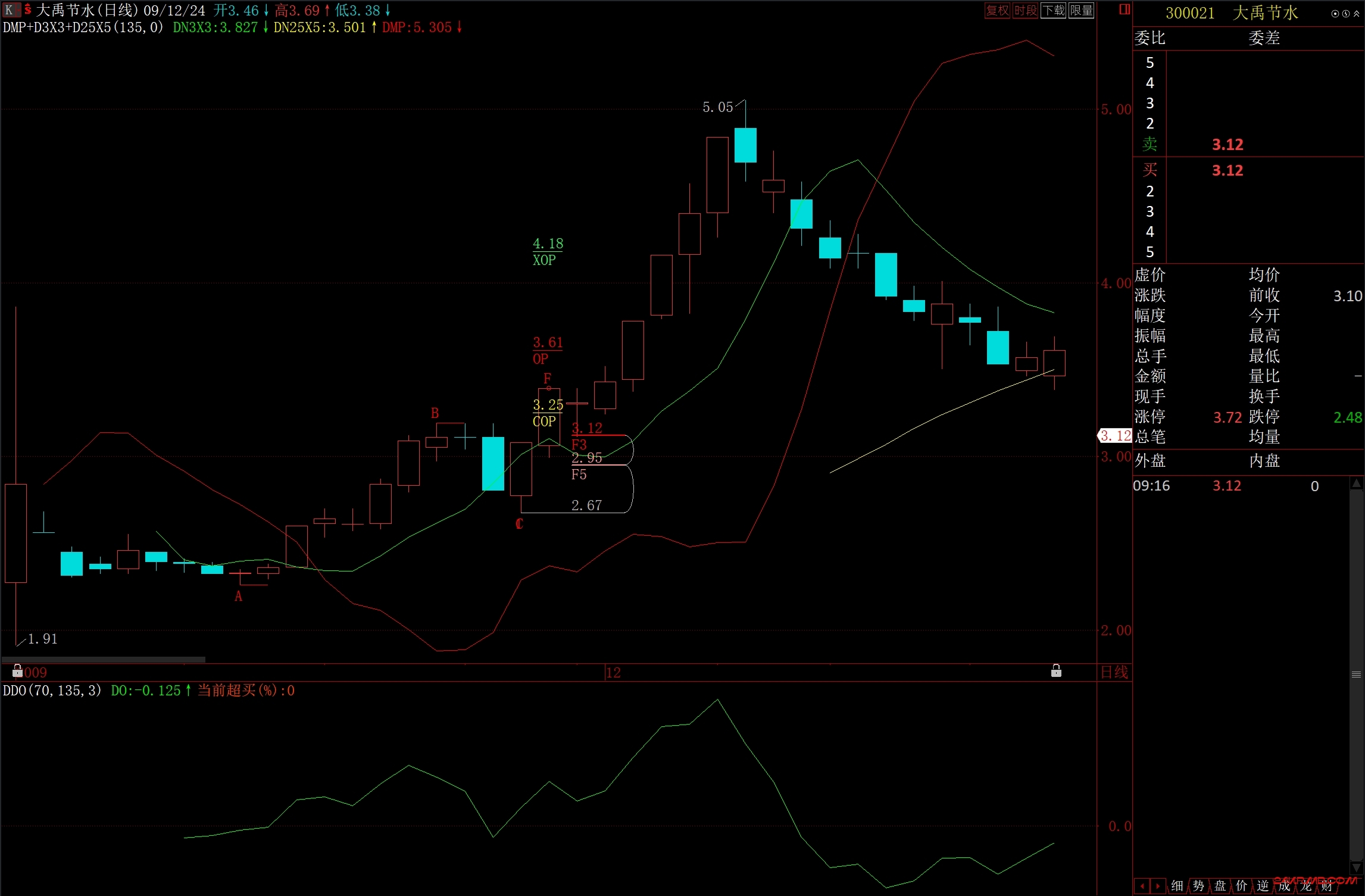Screen dimensions: 1365x896
Task: Click the lightning bolt icon in quote header
Action: click(x=1345, y=13)
